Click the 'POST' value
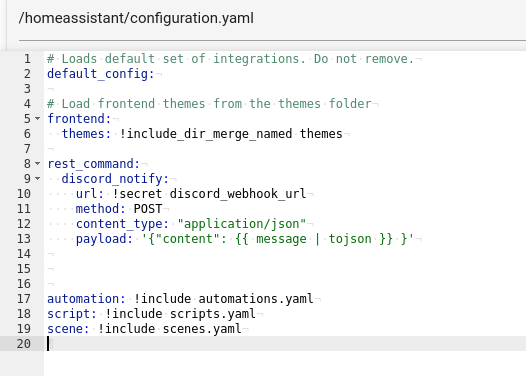 (148, 209)
